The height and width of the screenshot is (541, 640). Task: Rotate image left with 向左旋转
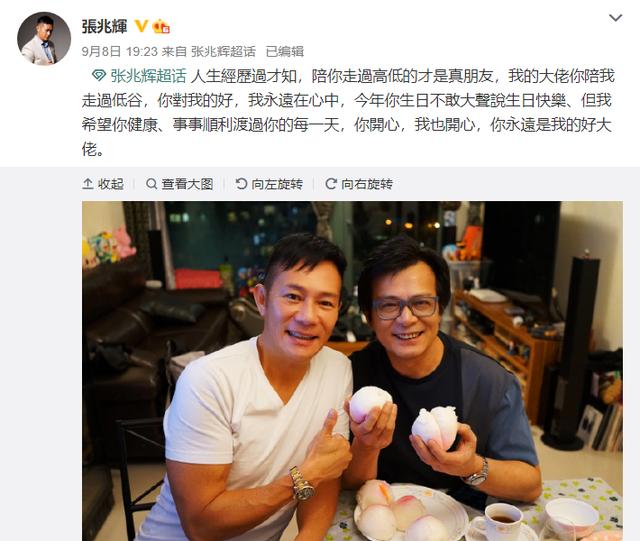click(x=269, y=184)
